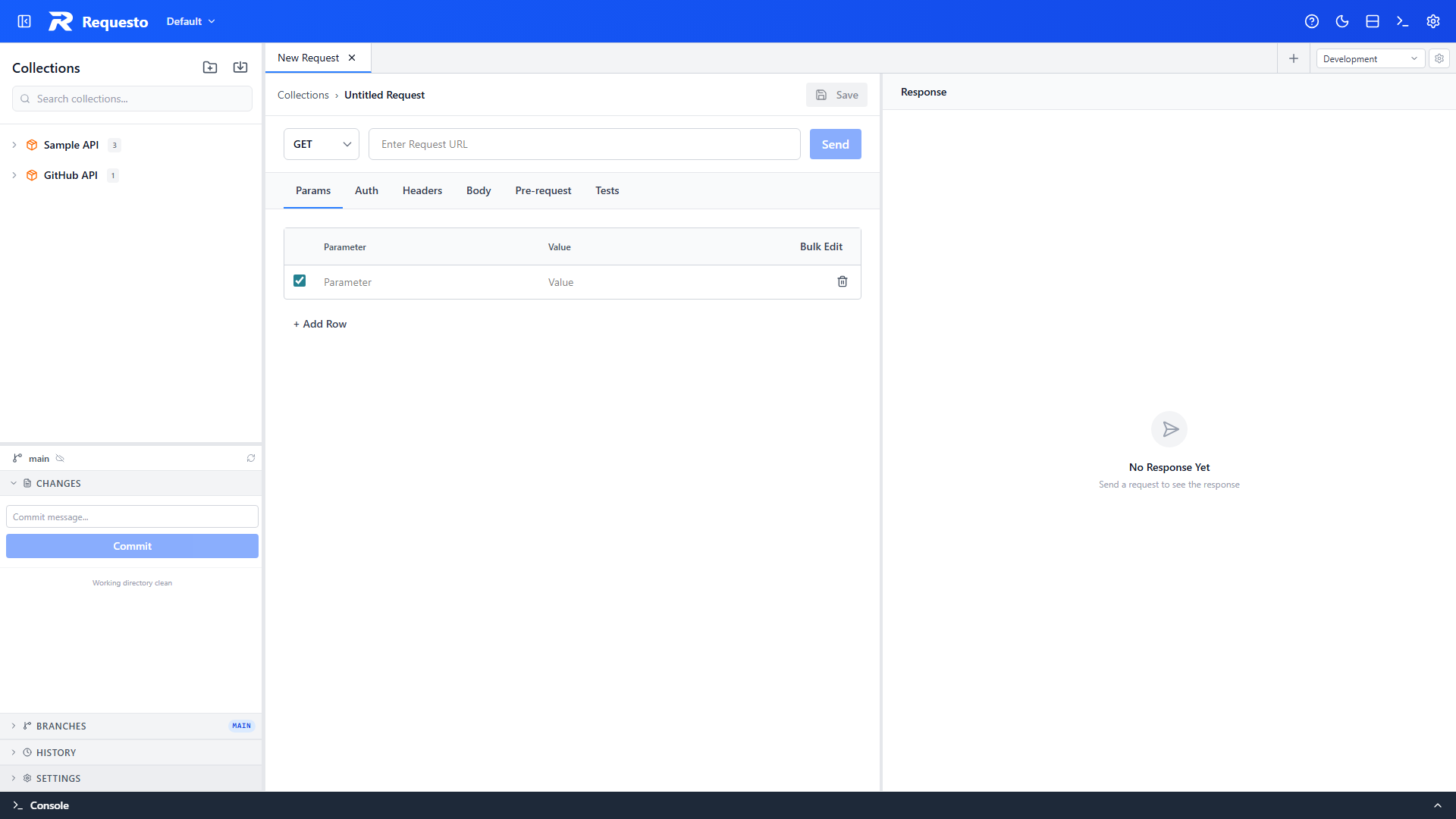
Task: Switch to the Pre-request tab
Action: 543,190
